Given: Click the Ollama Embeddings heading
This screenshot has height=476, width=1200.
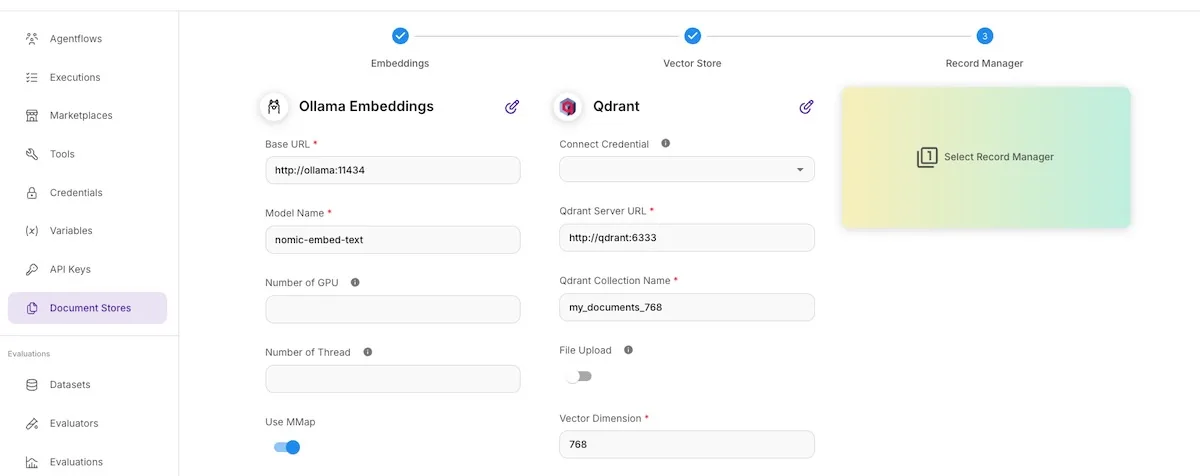Looking at the screenshot, I should click(366, 106).
